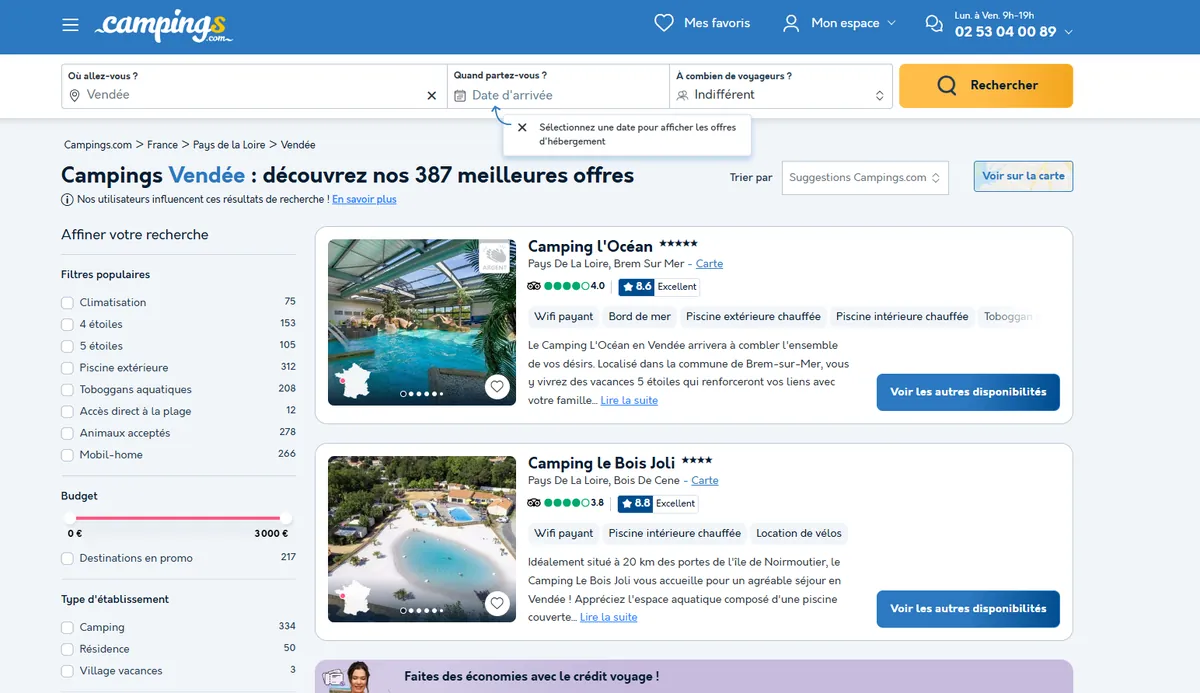
Task: Select the Mobil-home filter checkbox
Action: pos(67,455)
